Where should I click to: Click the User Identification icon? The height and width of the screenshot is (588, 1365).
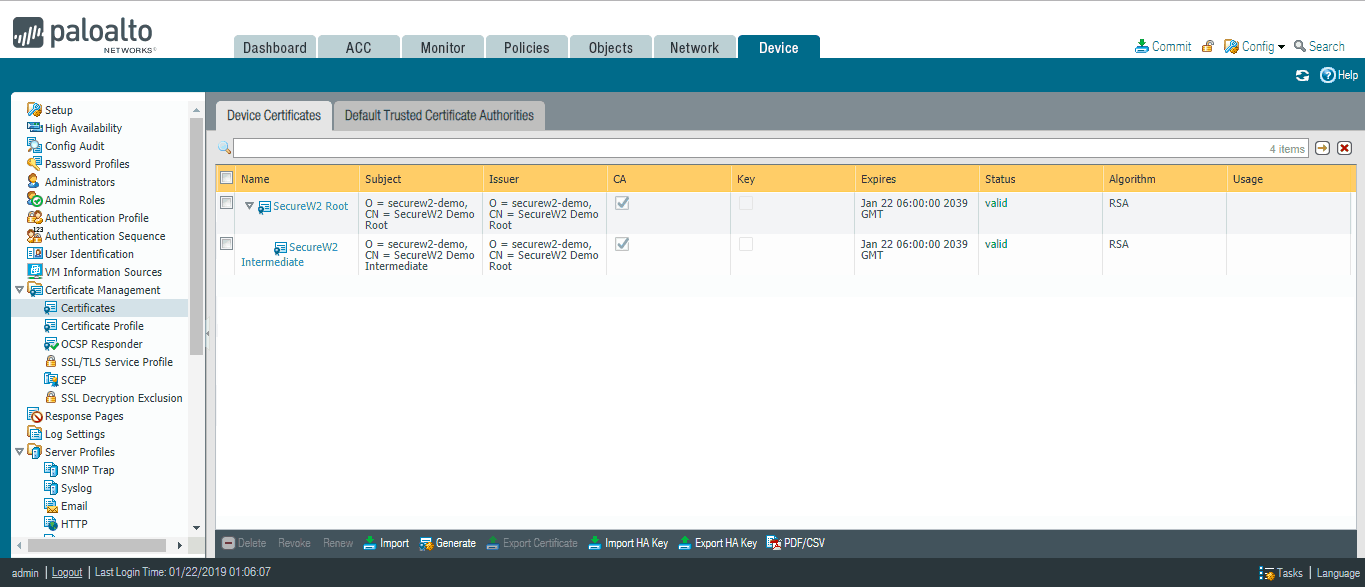(34, 254)
